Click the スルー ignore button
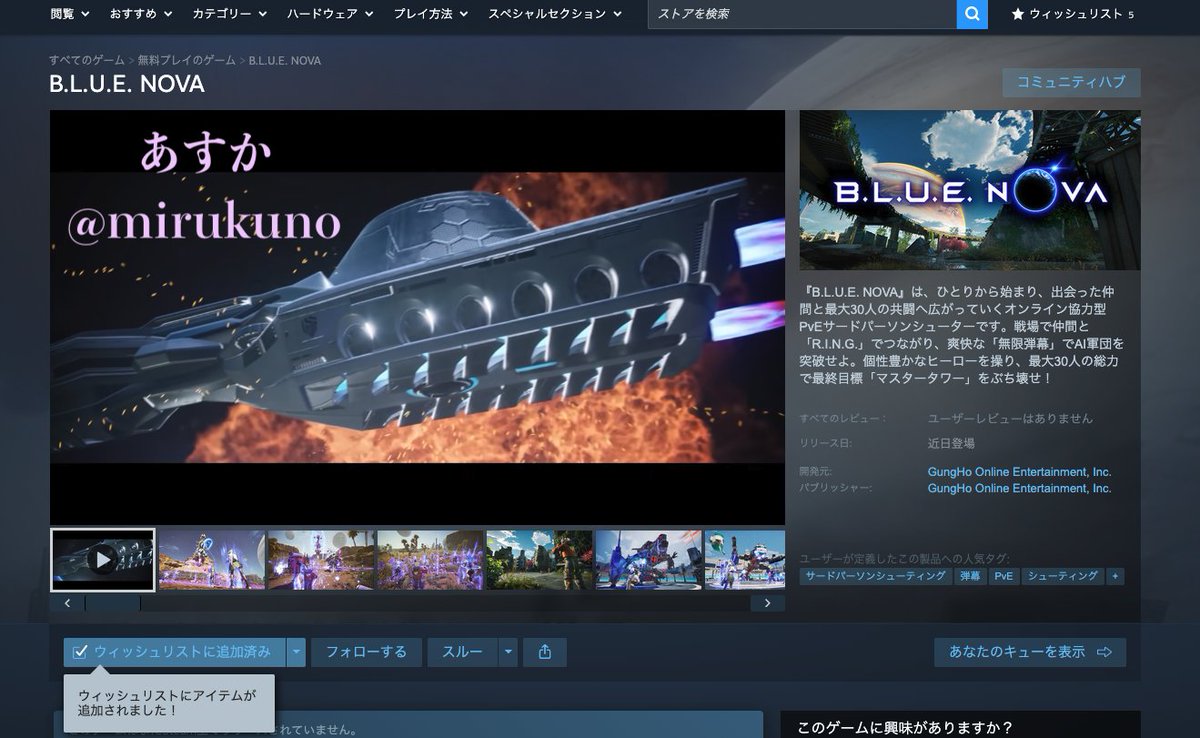Screen dimensions: 1200x738 click(463, 652)
